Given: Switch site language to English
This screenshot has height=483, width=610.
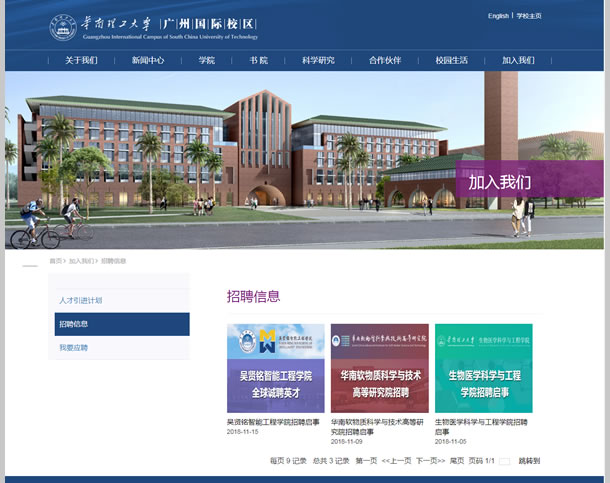Looking at the screenshot, I should (x=498, y=16).
